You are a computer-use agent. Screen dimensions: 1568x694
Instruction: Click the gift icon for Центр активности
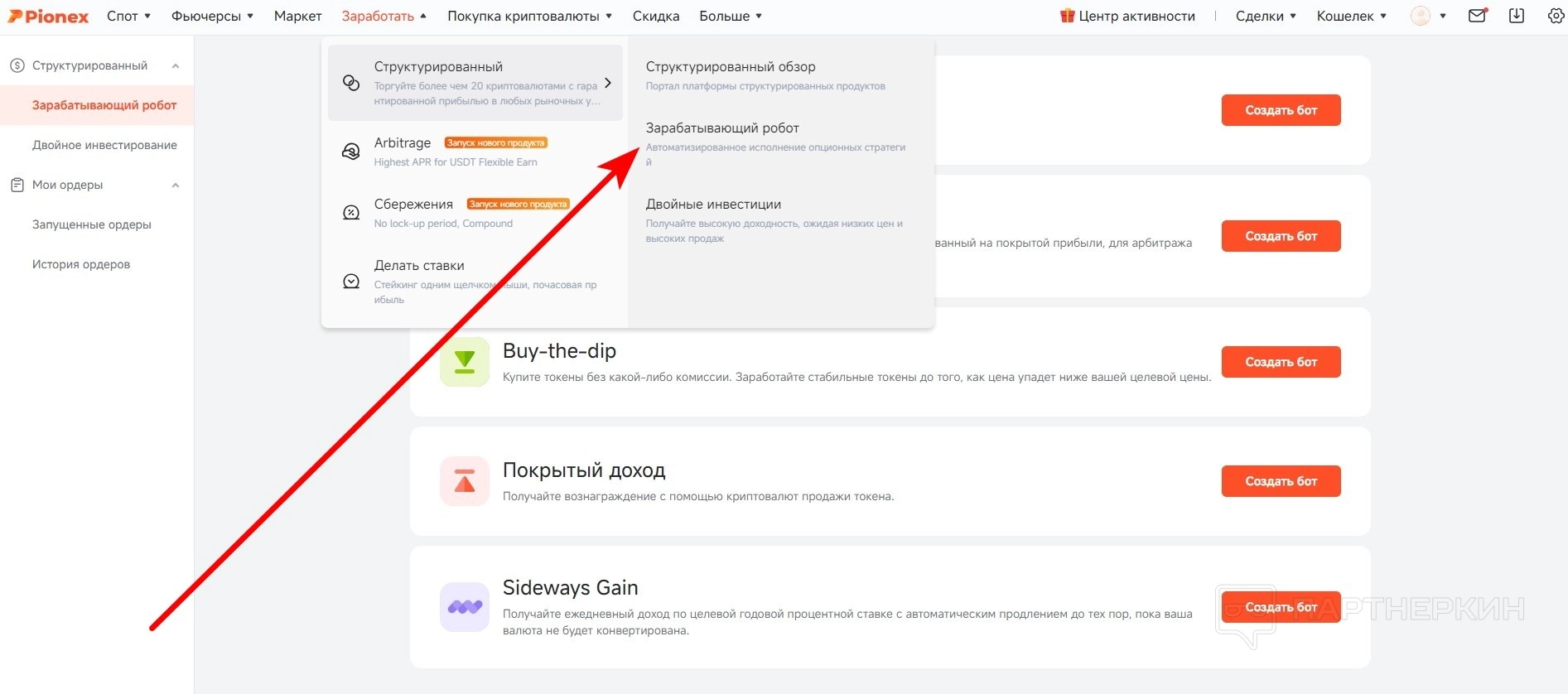pos(1067,16)
